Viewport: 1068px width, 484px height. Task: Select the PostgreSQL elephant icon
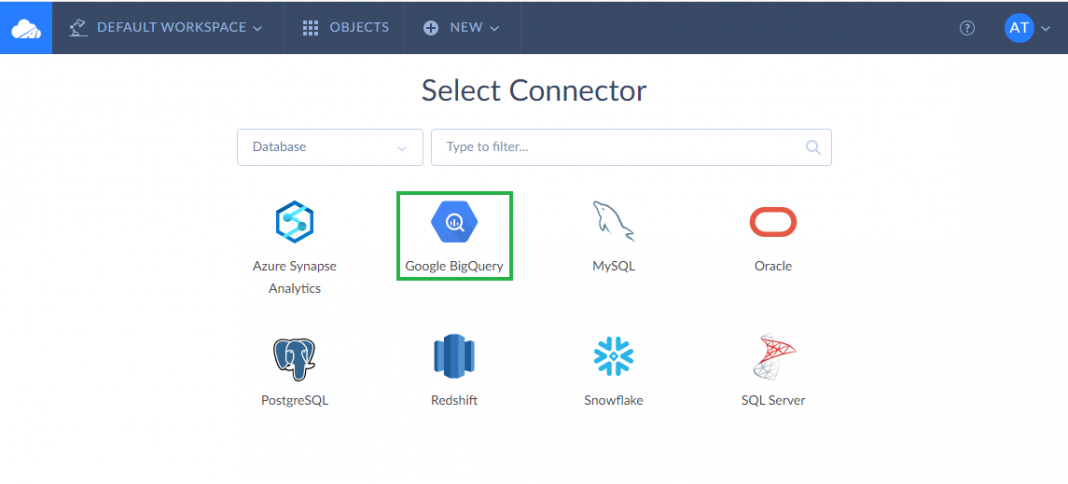[x=294, y=357]
